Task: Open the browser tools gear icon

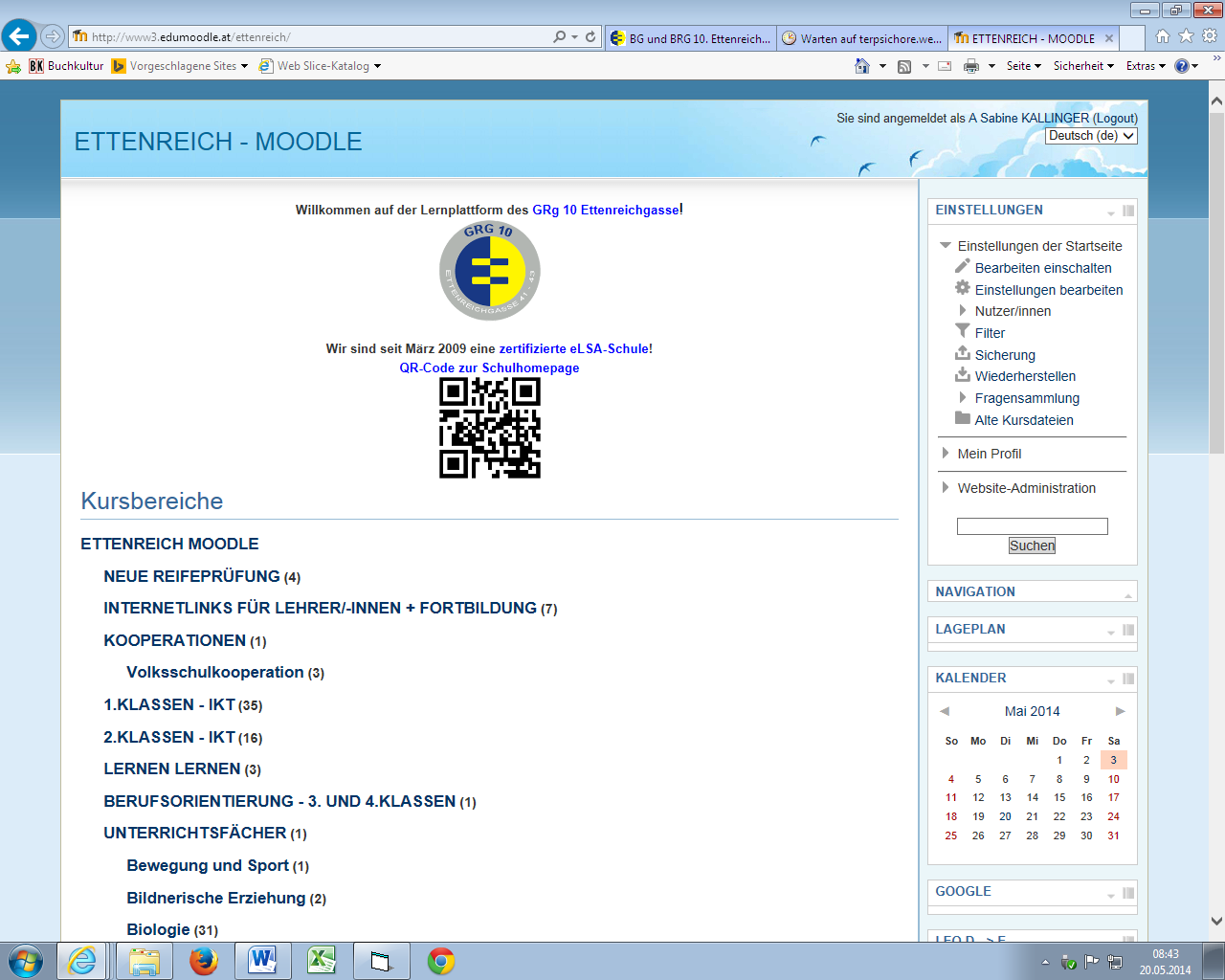Action: coord(1210,36)
